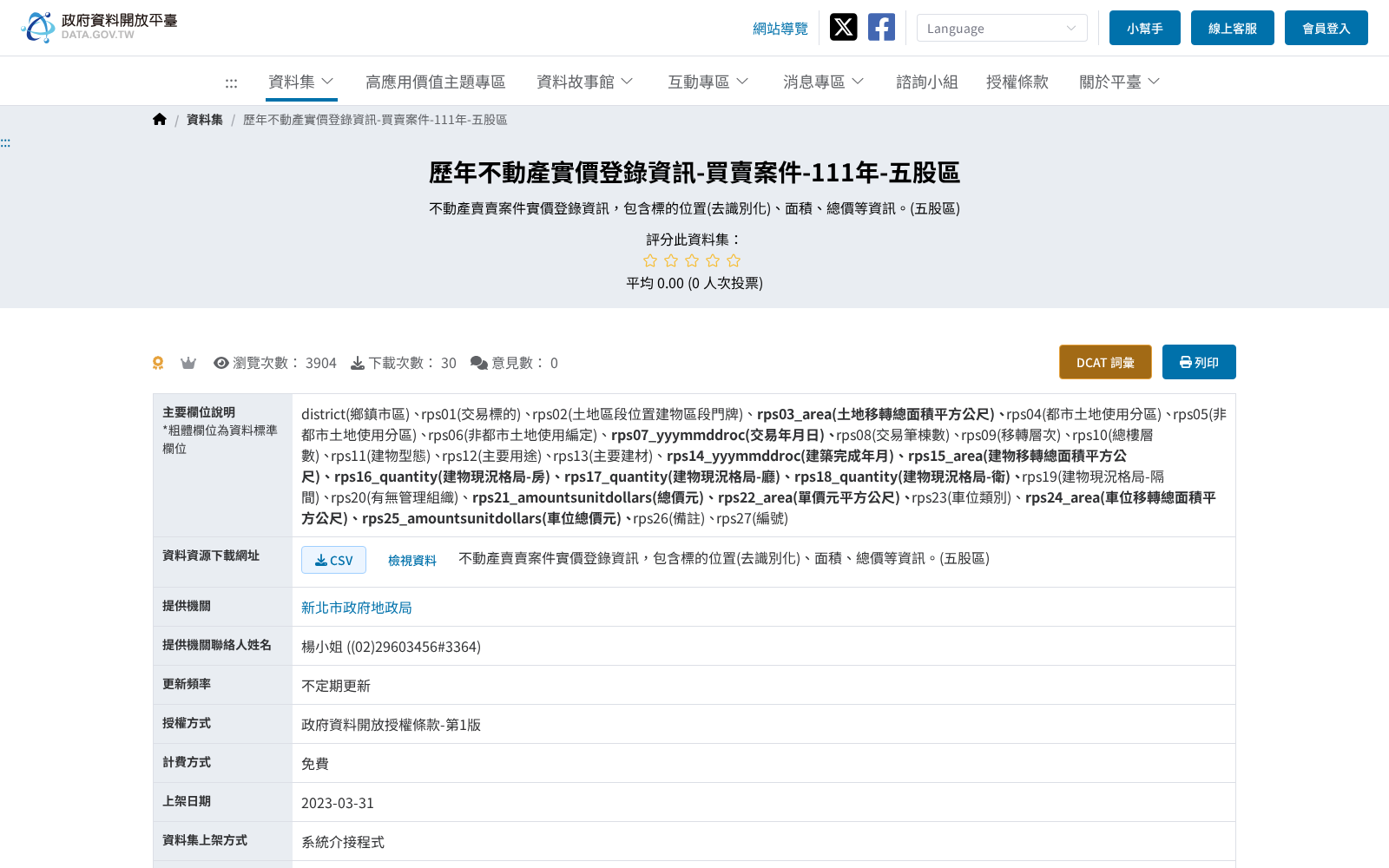Expand the 資料故事館 menu
Viewport: 1389px width, 868px height.
[x=585, y=82]
